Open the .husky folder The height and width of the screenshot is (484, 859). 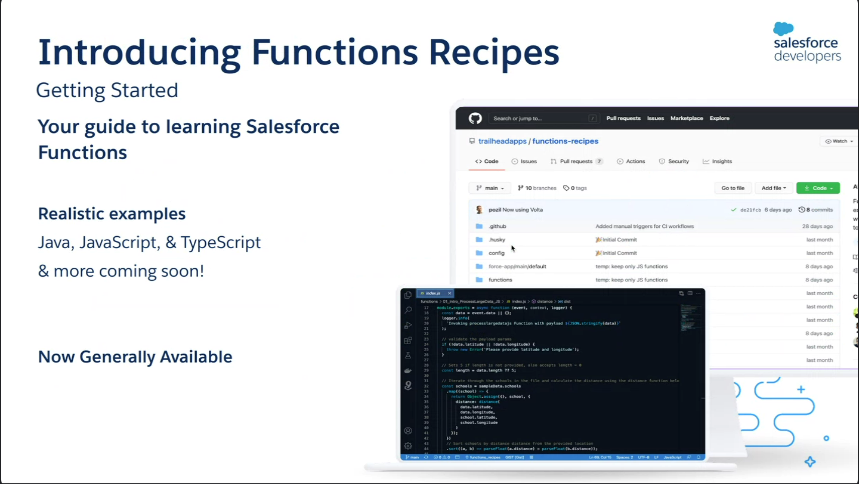point(497,240)
